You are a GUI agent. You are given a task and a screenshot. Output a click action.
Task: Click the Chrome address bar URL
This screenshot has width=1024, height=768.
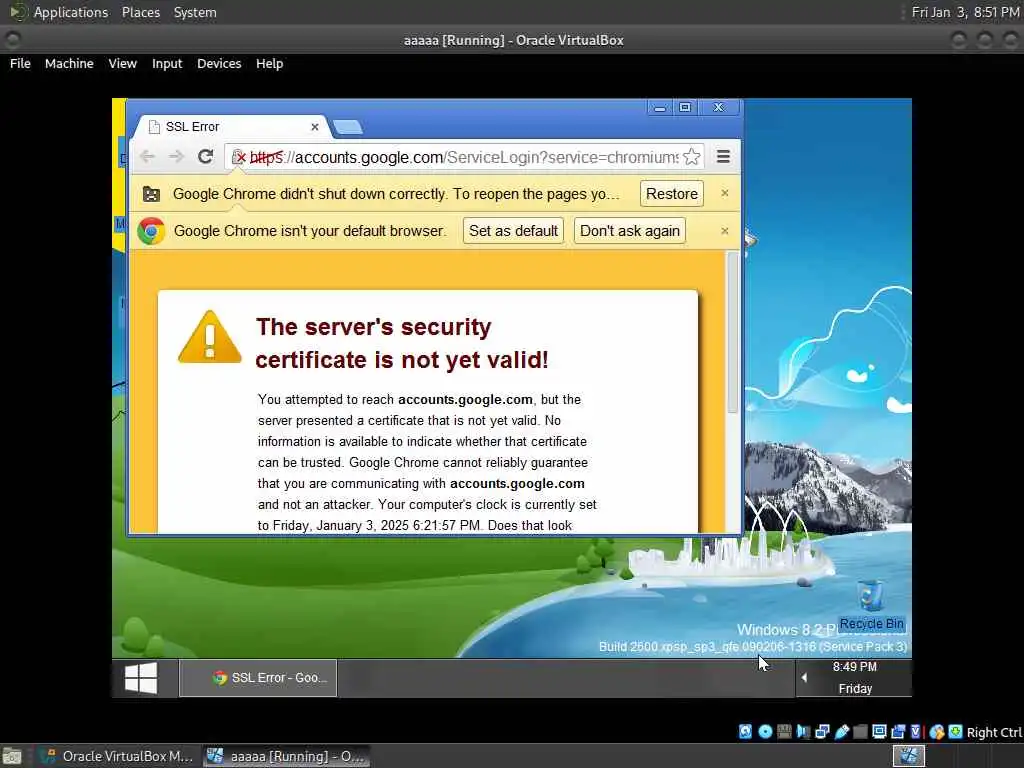coord(464,157)
